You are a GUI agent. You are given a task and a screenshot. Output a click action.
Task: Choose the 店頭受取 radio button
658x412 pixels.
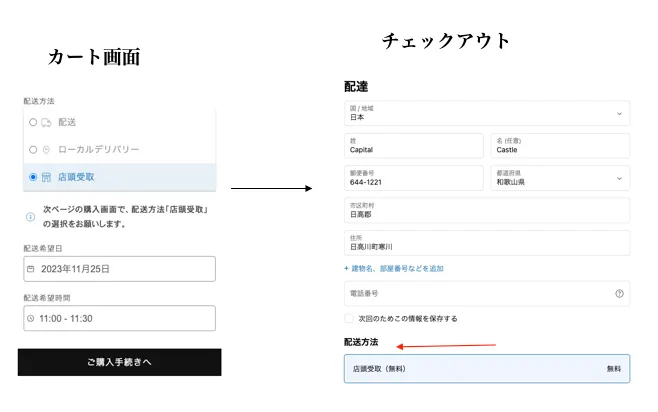pyautogui.click(x=32, y=177)
